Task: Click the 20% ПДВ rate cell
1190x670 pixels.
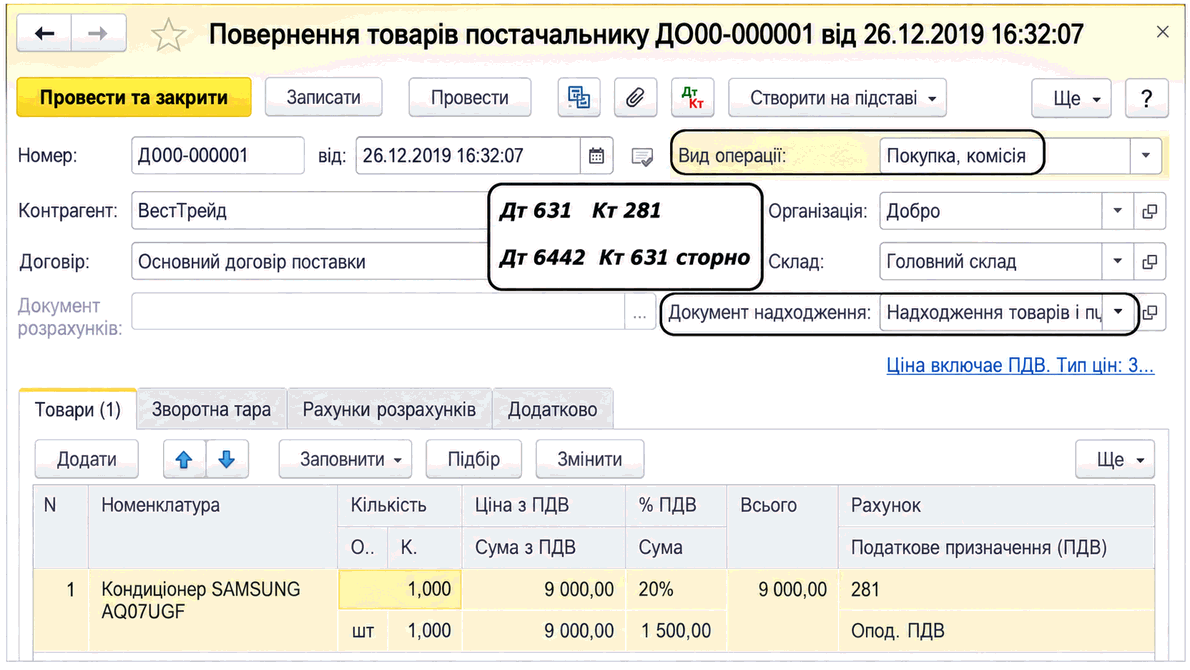Action: coord(676,590)
